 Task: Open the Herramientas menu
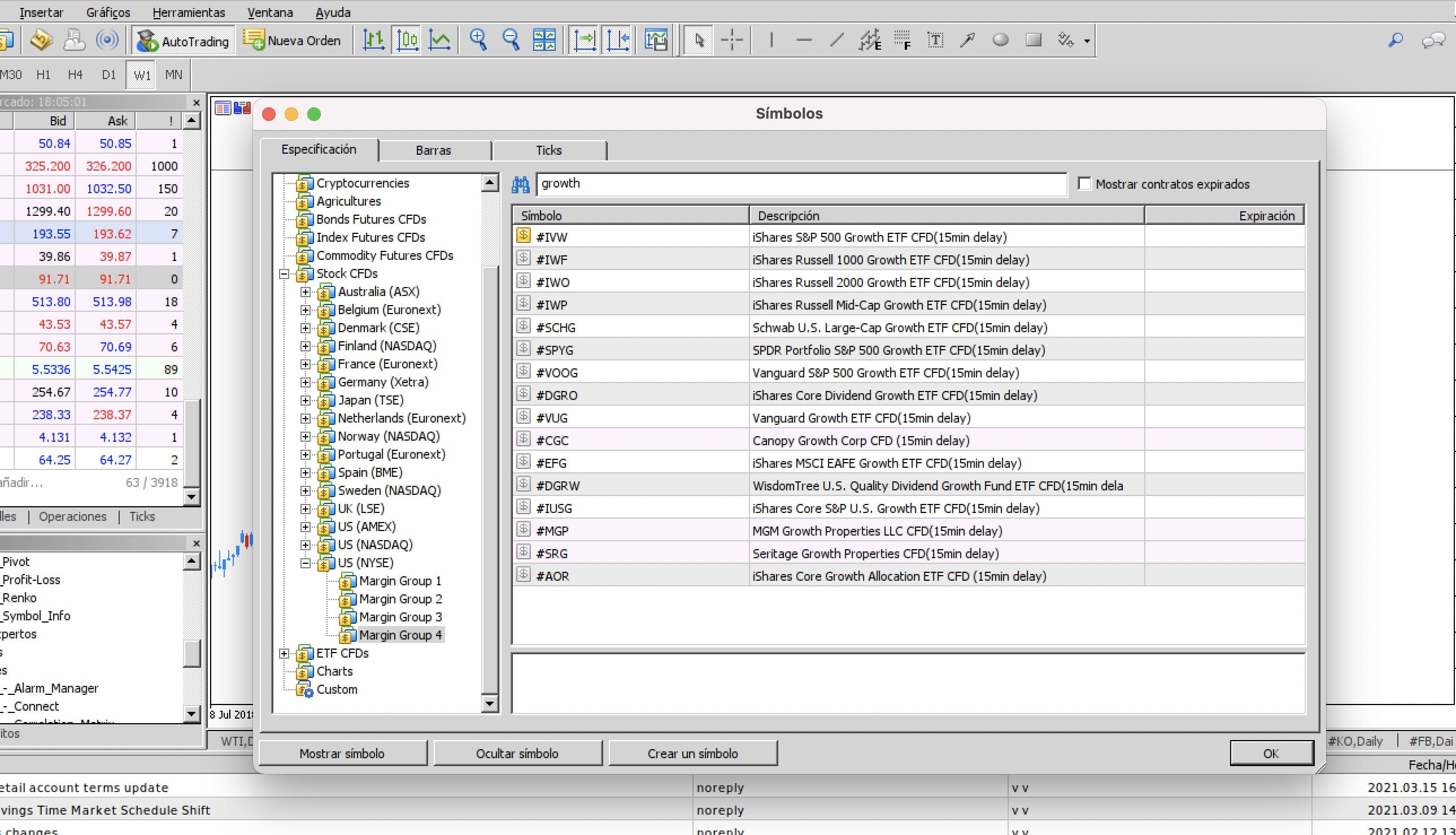click(x=189, y=12)
